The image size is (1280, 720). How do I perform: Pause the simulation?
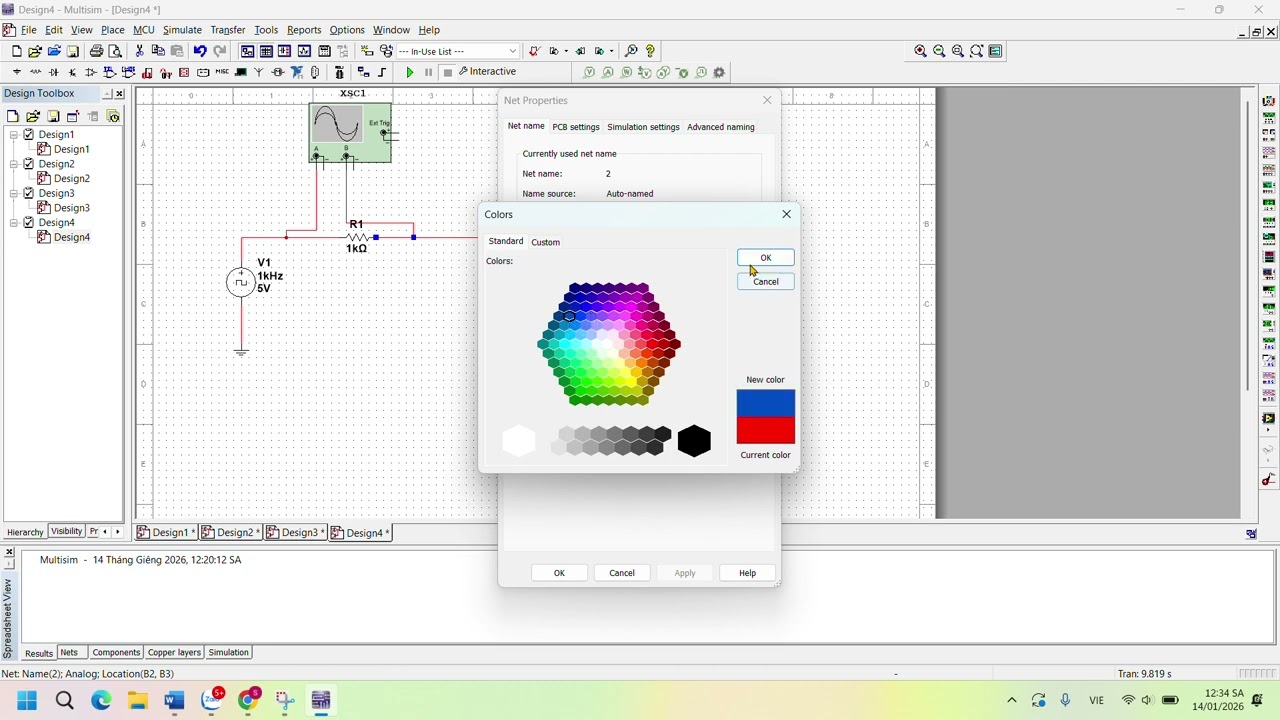tap(428, 72)
